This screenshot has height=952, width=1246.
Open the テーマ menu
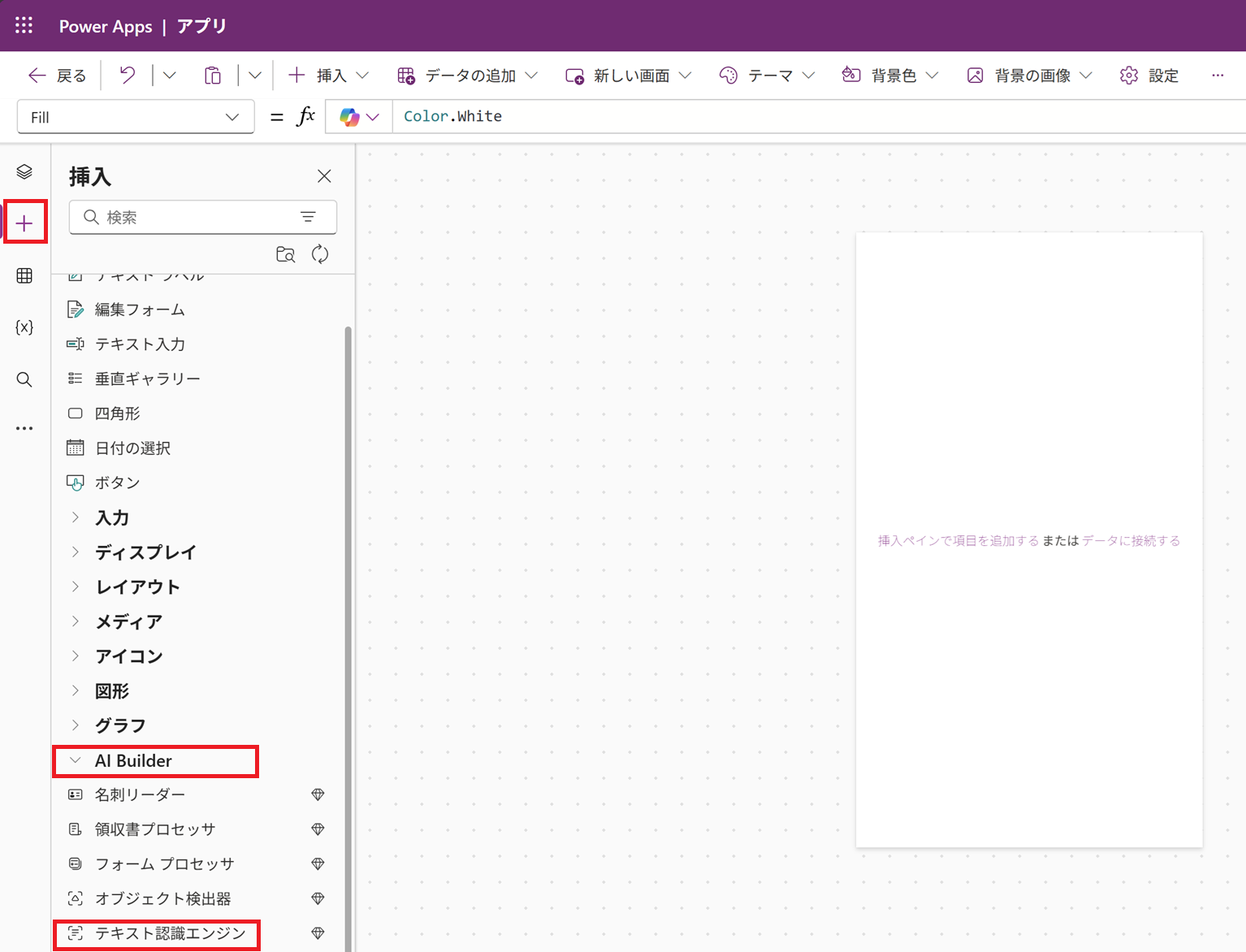tap(767, 76)
